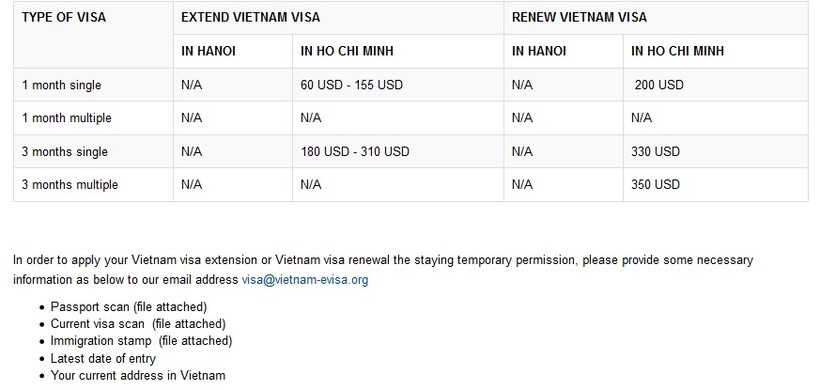The width and height of the screenshot is (820, 390).
Task: Click the 330 USD renewal price cell
Action: point(715,152)
